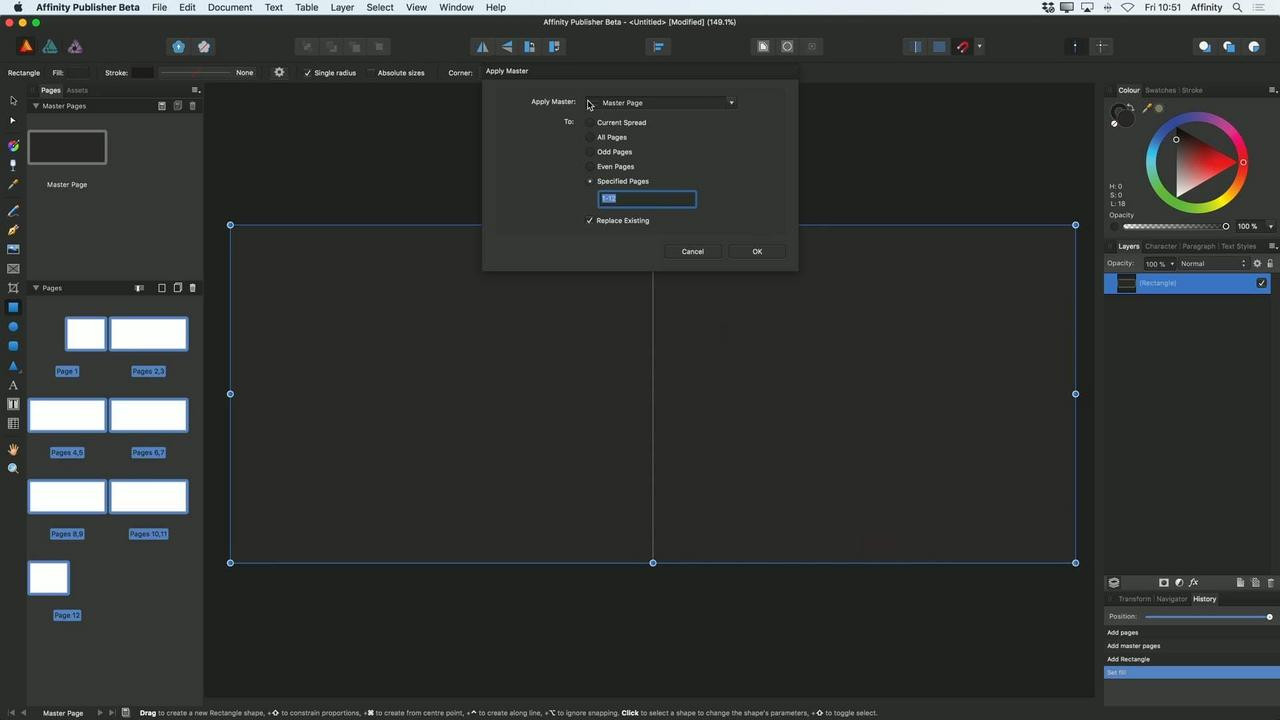Open the layer effects fx icon
The width and height of the screenshot is (1280, 720).
[x=1193, y=582]
